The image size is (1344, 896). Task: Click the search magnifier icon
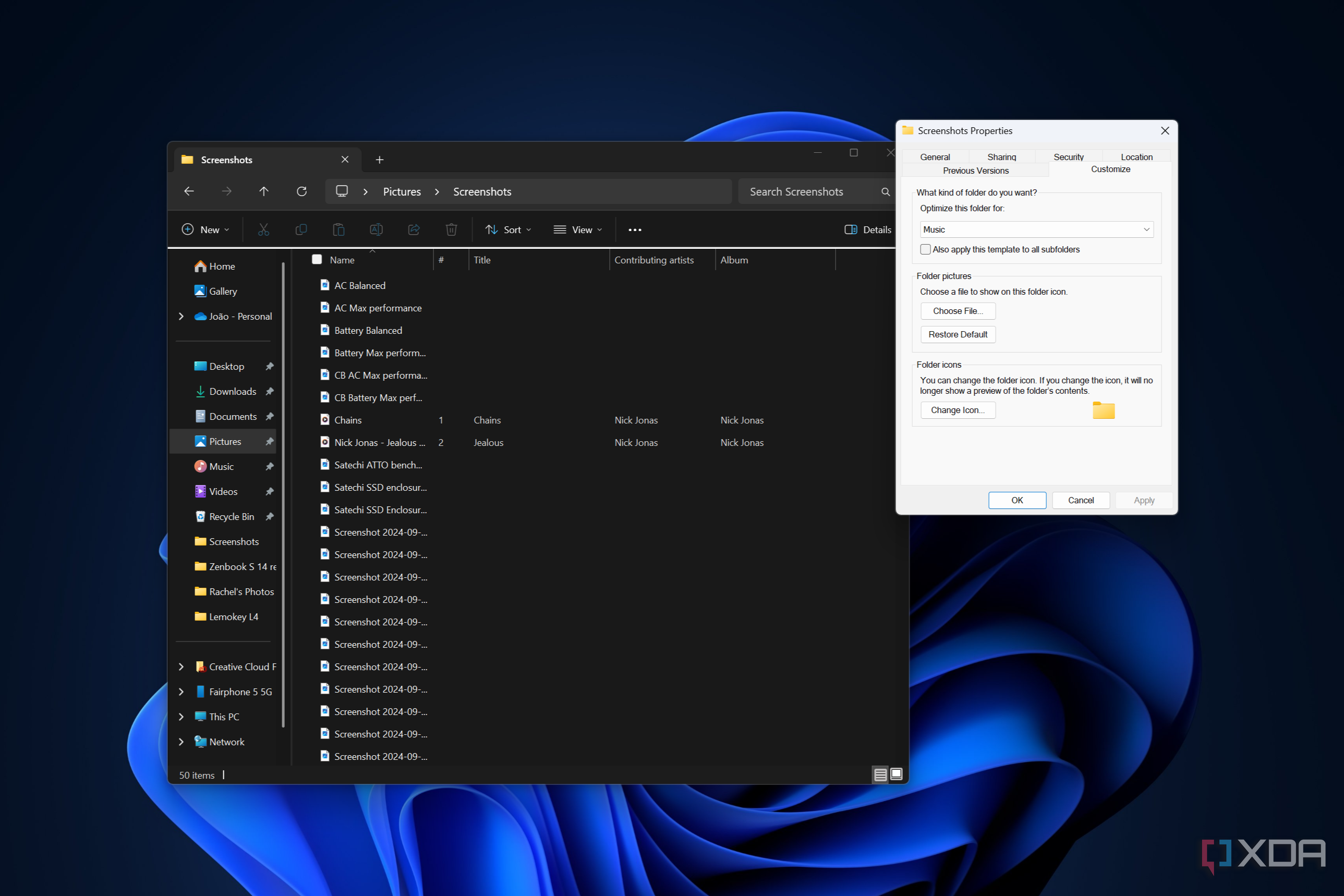coord(886,192)
